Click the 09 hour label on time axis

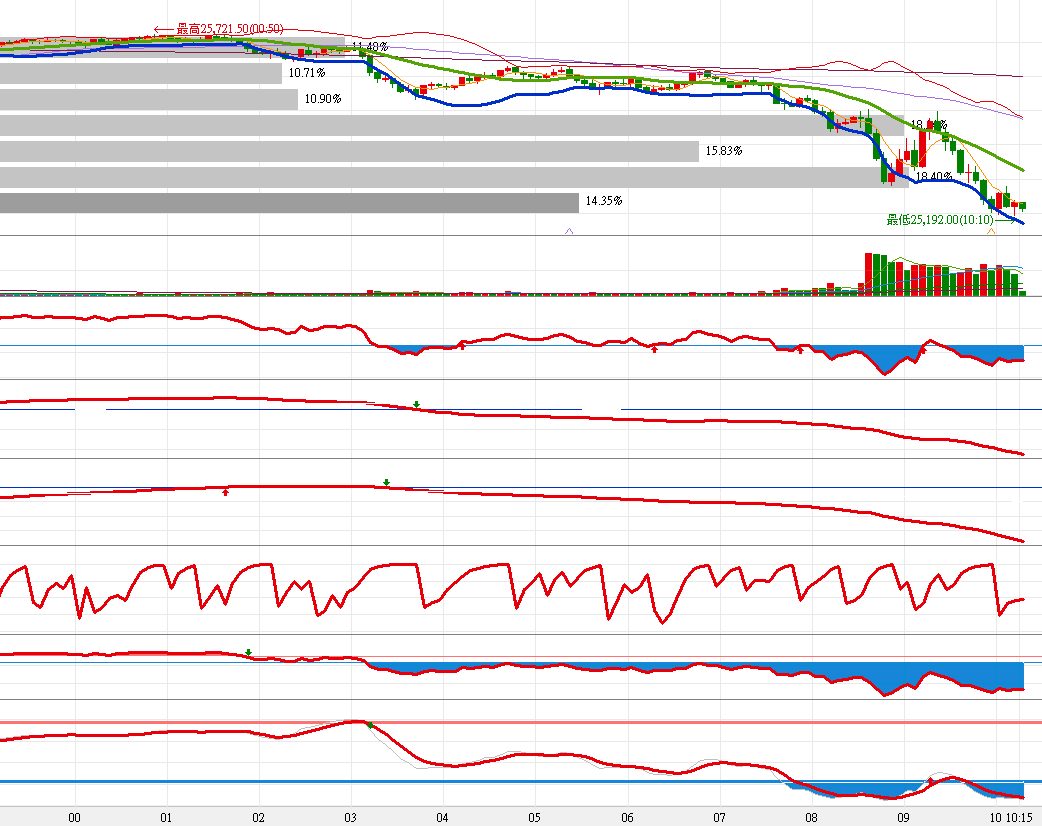[903, 818]
